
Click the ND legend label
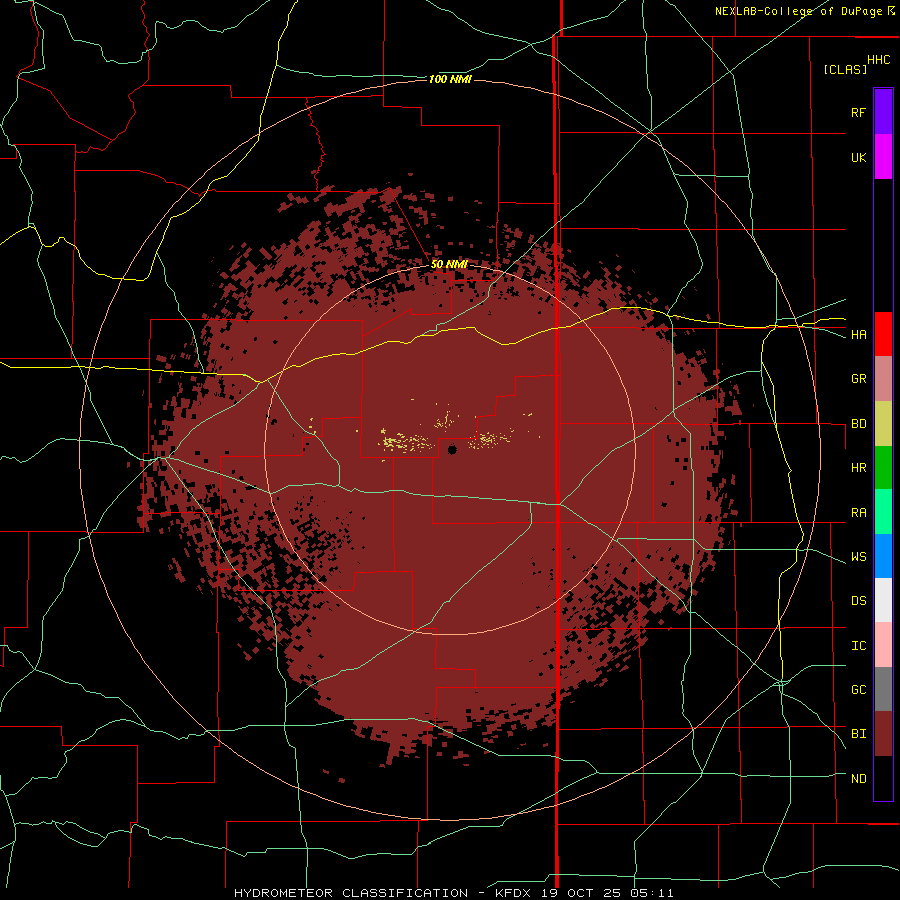tap(858, 779)
